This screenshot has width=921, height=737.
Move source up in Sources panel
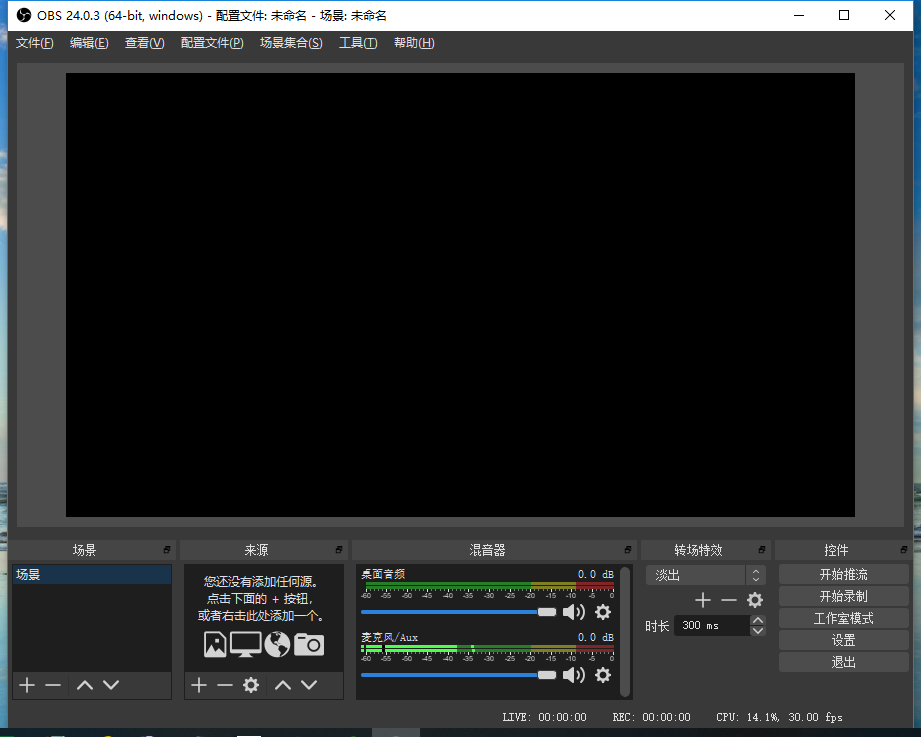[283, 685]
